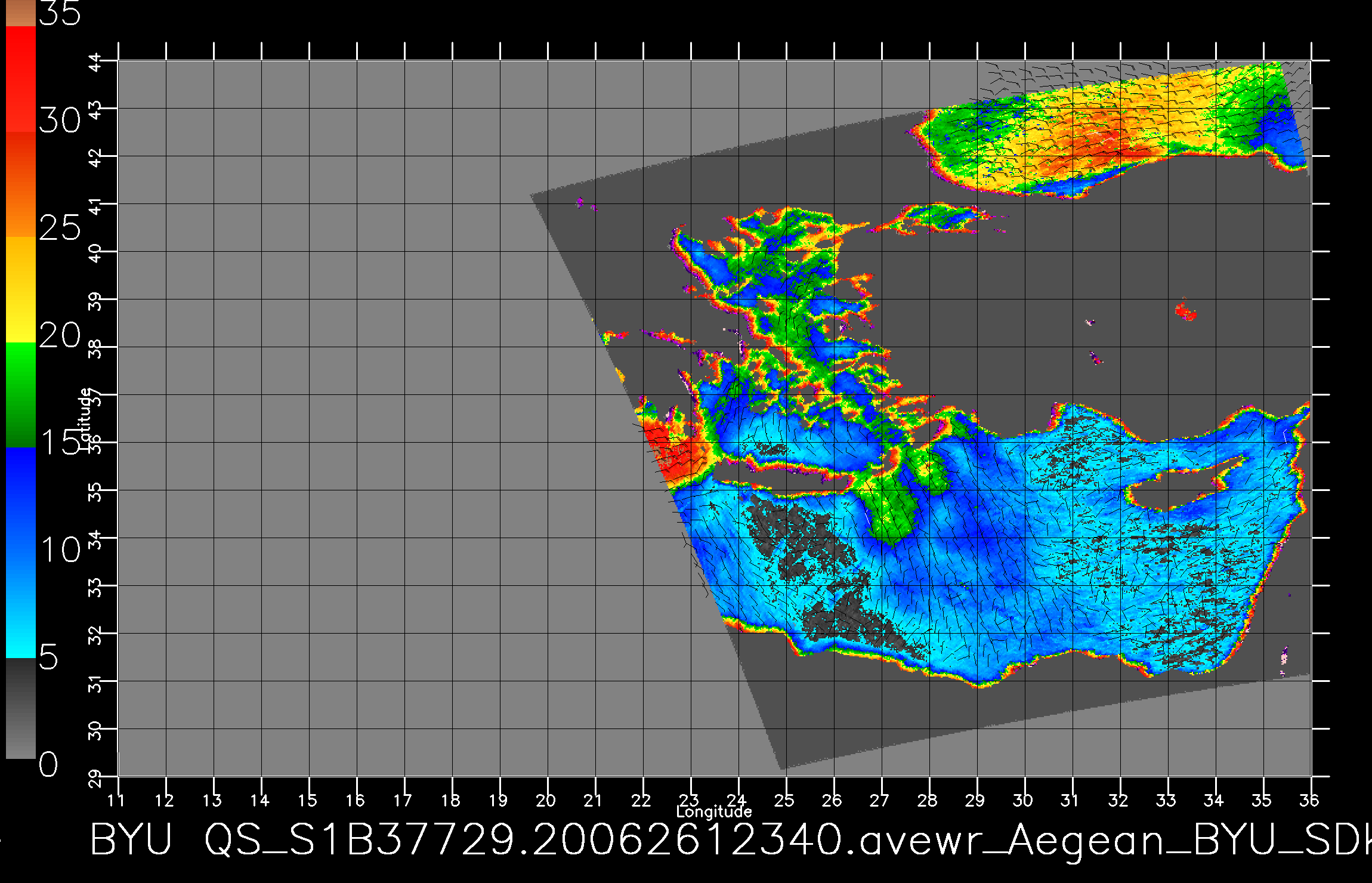Screen dimensions: 1372x883
Task: Click the color bar scale value 25
Action: 60,227
